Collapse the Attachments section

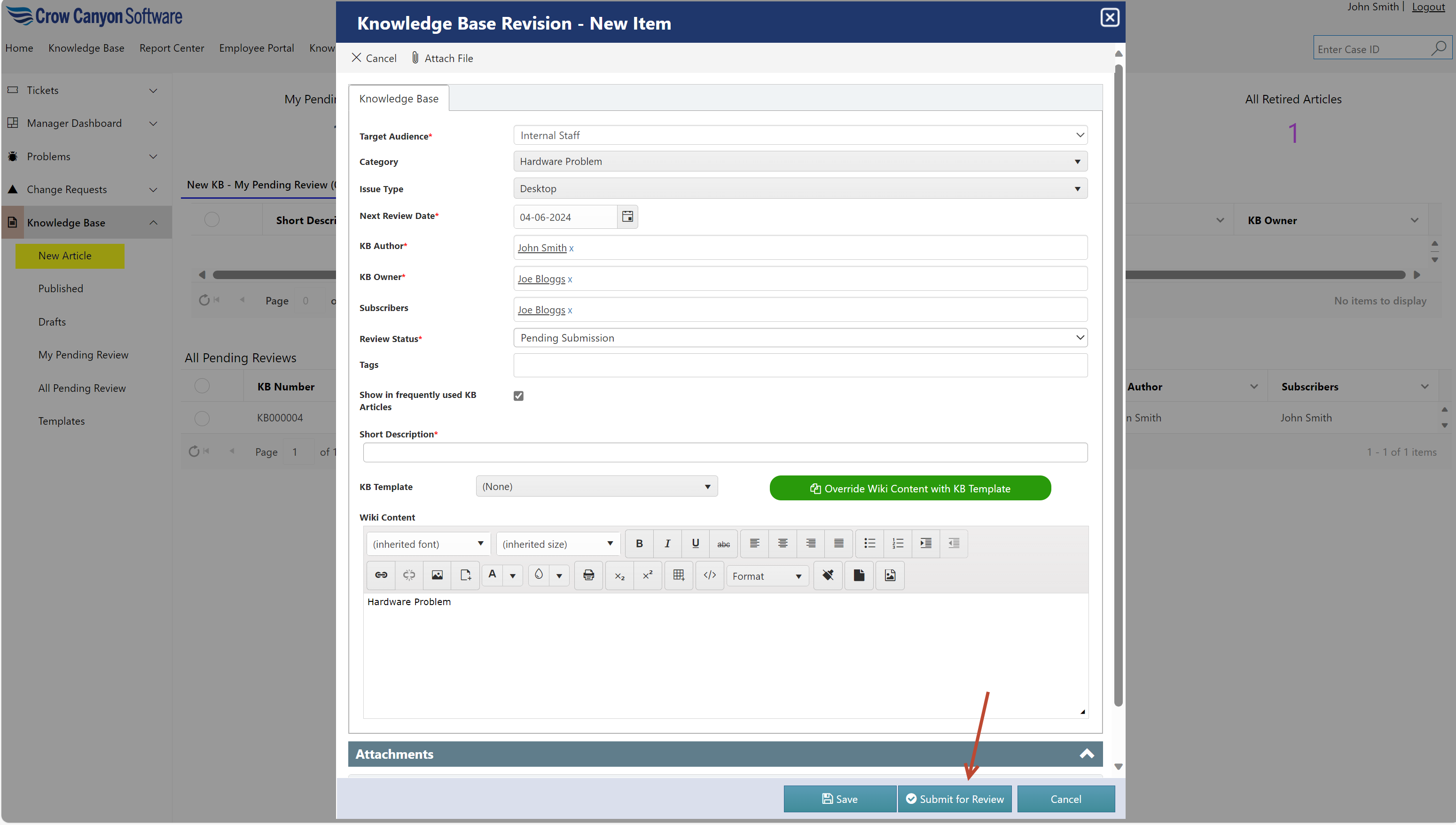click(x=1087, y=754)
